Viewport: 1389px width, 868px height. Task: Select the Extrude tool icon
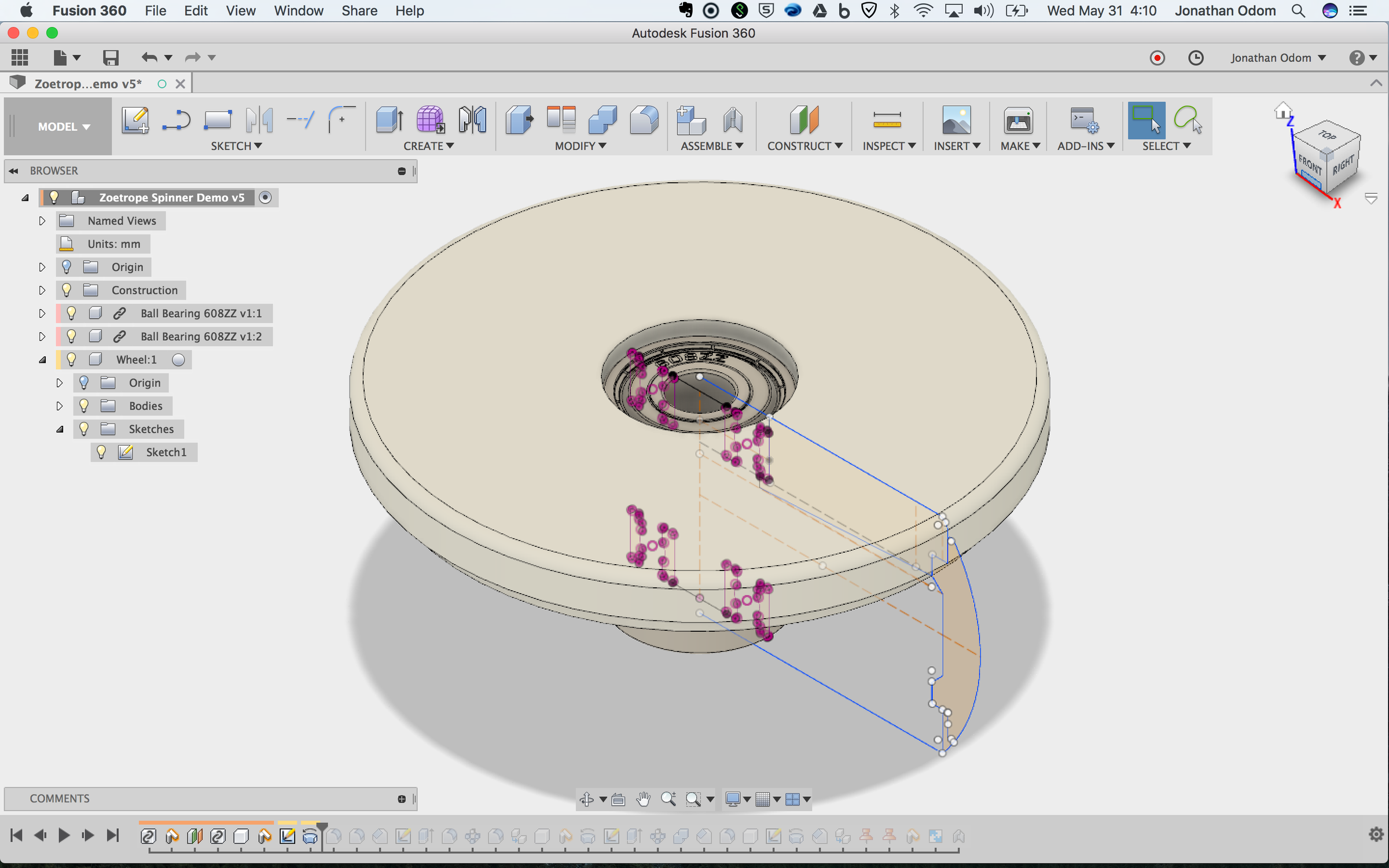tap(389, 120)
